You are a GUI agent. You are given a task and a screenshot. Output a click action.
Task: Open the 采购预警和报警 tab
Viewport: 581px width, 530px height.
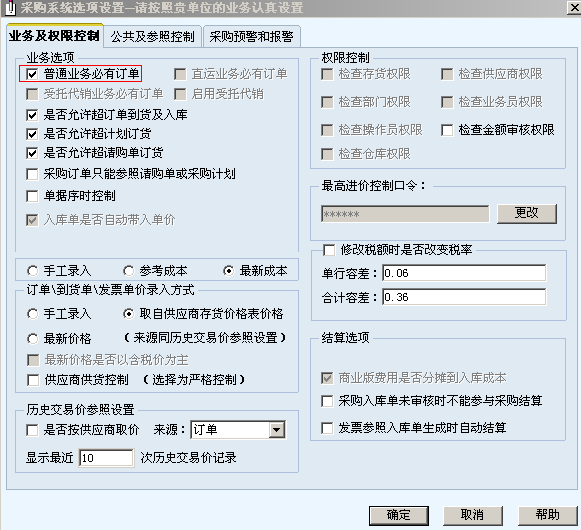[251, 36]
